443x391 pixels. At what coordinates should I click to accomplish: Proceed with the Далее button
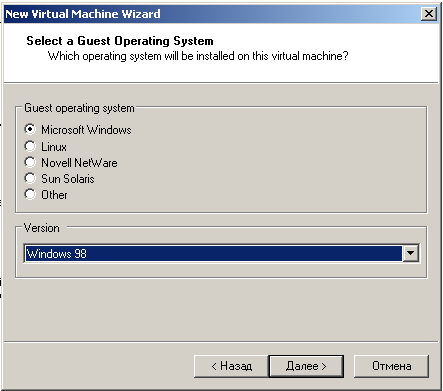[x=306, y=366]
